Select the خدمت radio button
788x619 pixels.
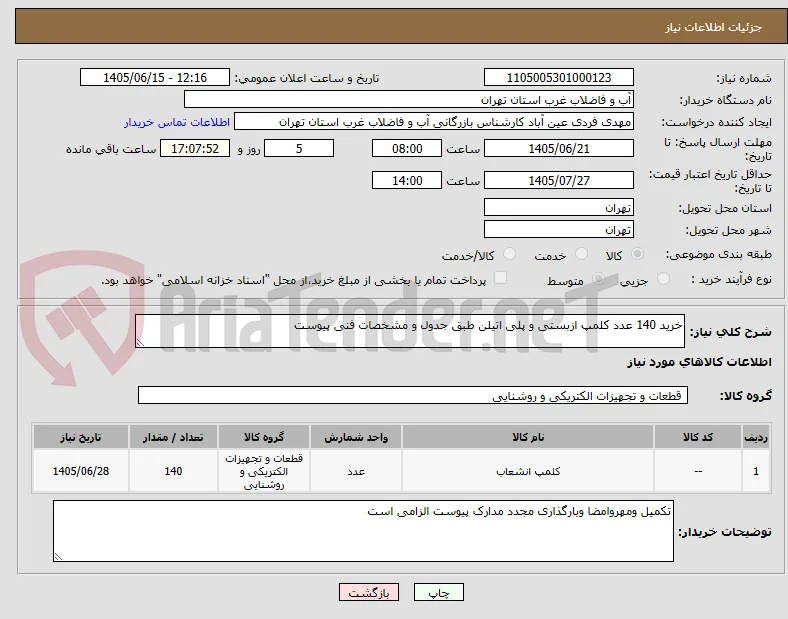click(x=581, y=254)
